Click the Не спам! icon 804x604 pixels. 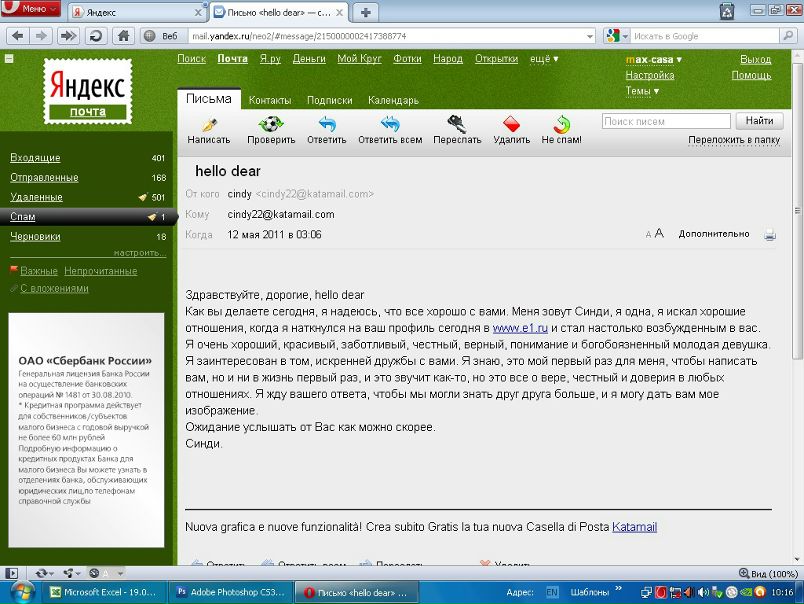562,125
